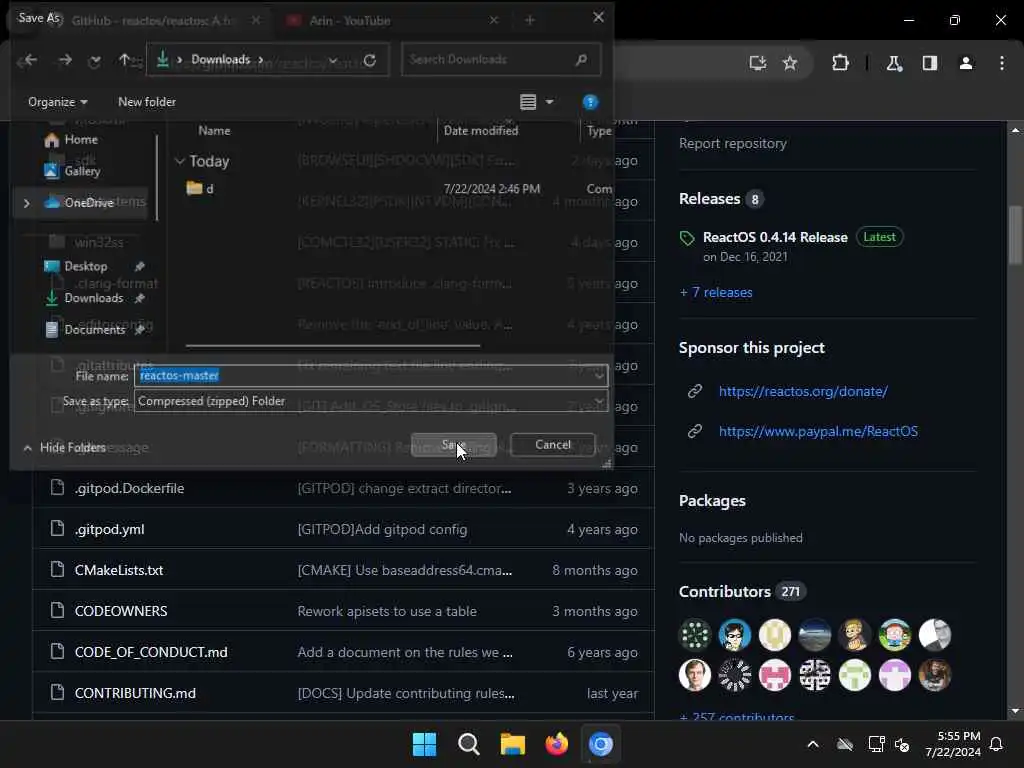Open the notification bell in taskbar
The height and width of the screenshot is (768, 1024).
pyautogui.click(x=997, y=744)
